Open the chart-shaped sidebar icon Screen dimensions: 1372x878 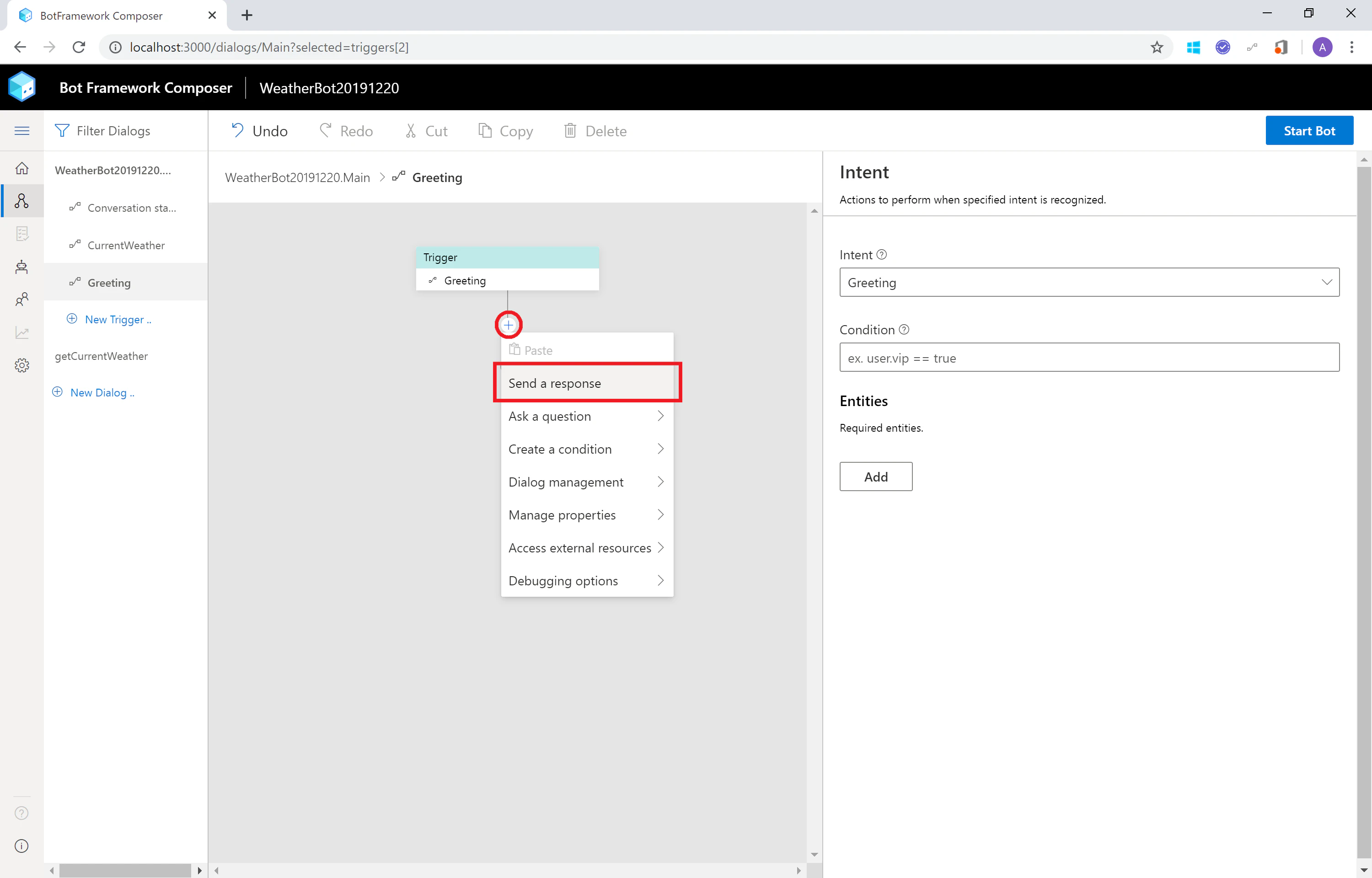point(21,332)
